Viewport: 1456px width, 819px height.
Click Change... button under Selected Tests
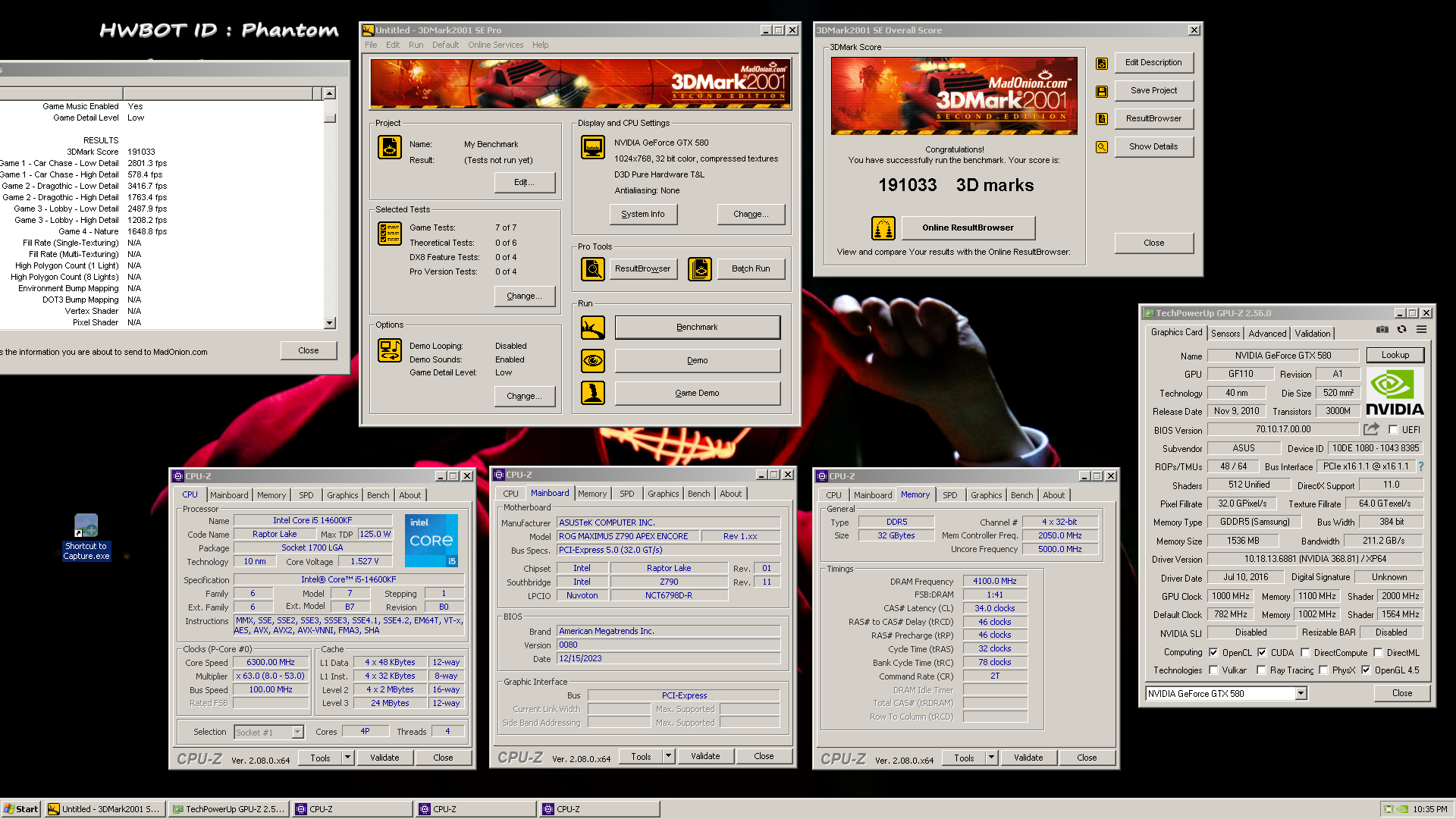(524, 296)
